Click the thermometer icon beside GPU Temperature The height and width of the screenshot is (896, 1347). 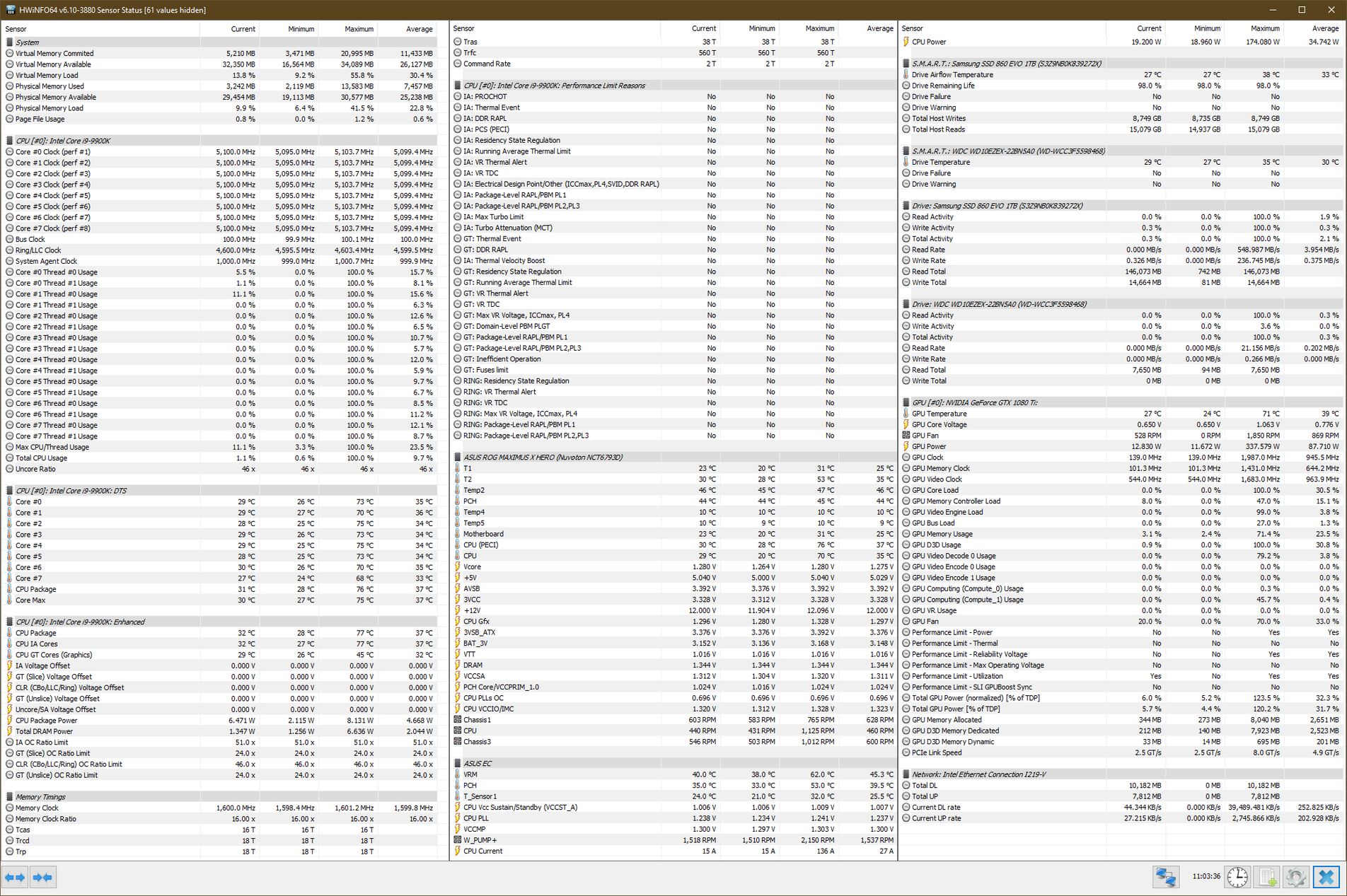906,414
